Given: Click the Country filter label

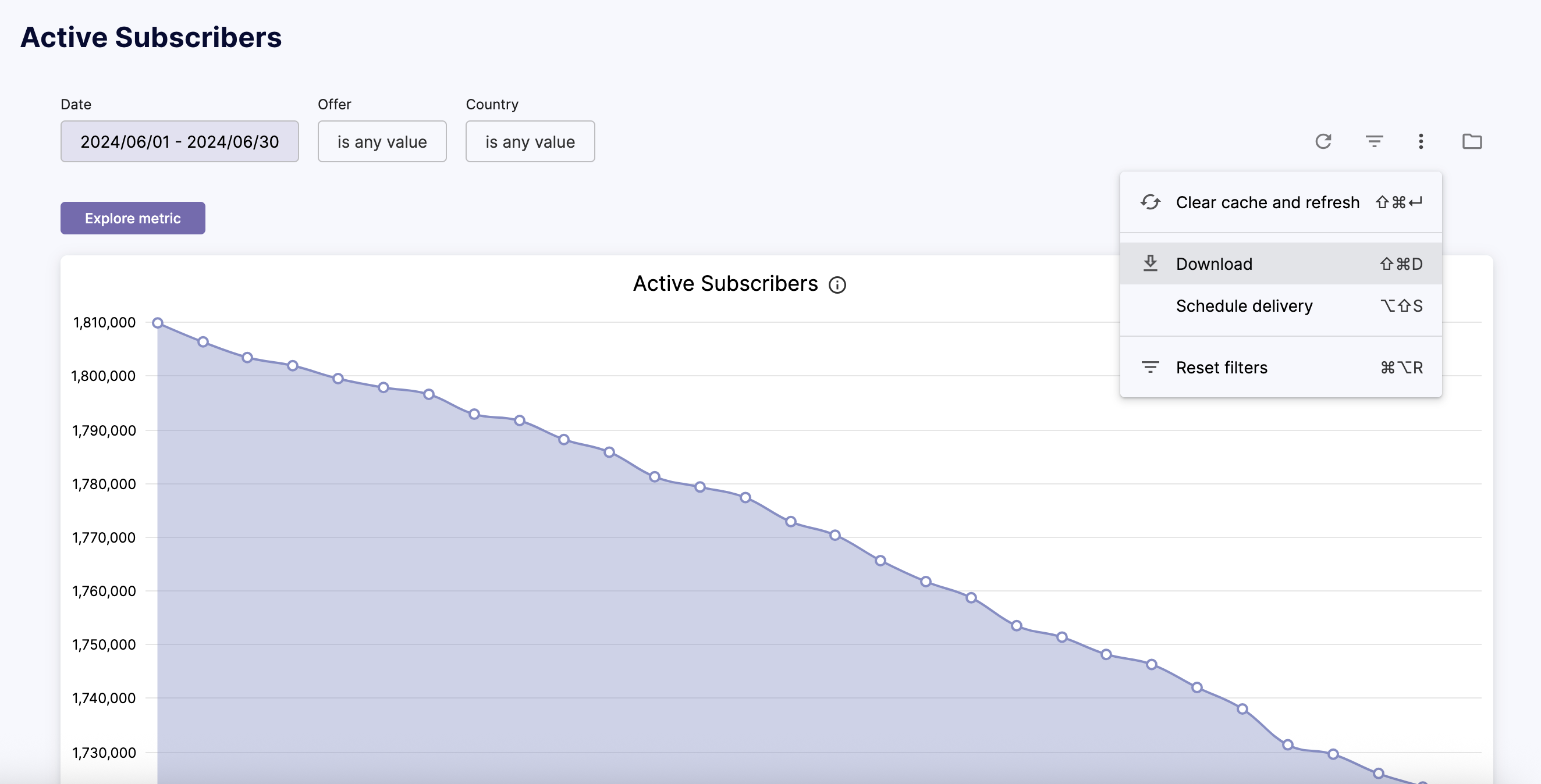Looking at the screenshot, I should coord(492,105).
